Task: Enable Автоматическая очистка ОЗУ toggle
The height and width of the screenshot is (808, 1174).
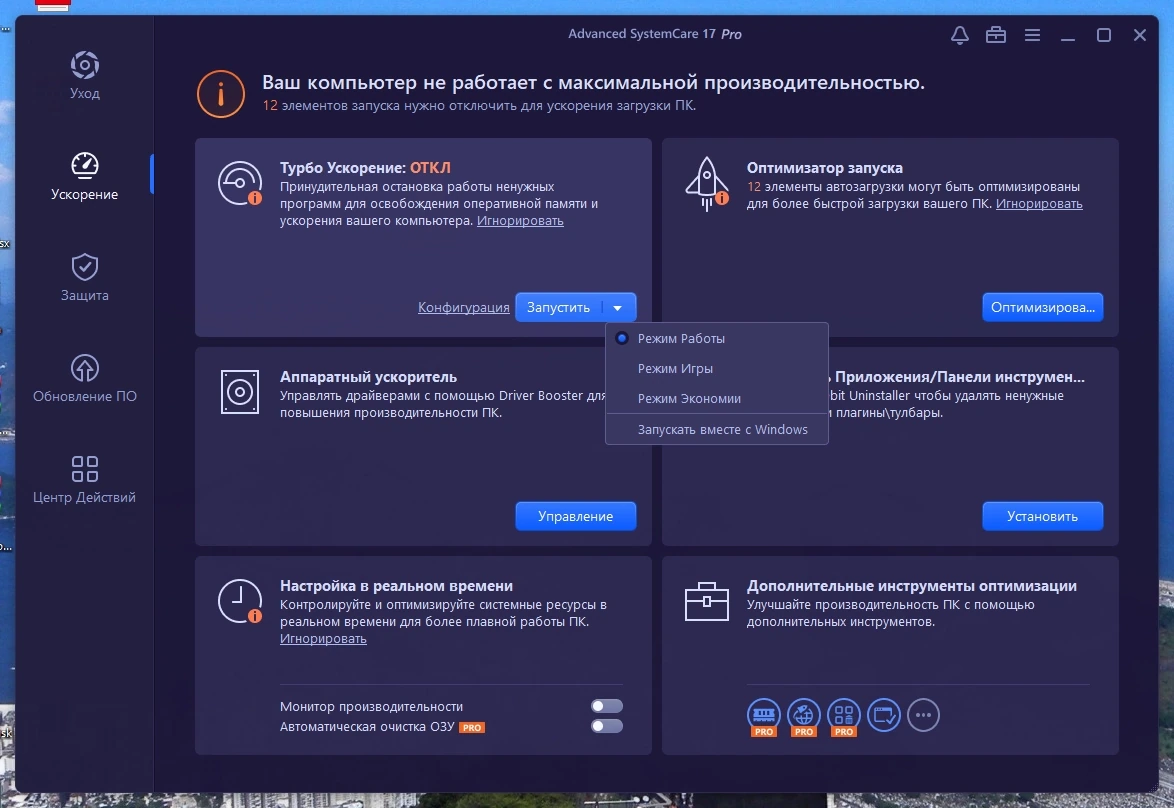Action: 606,726
